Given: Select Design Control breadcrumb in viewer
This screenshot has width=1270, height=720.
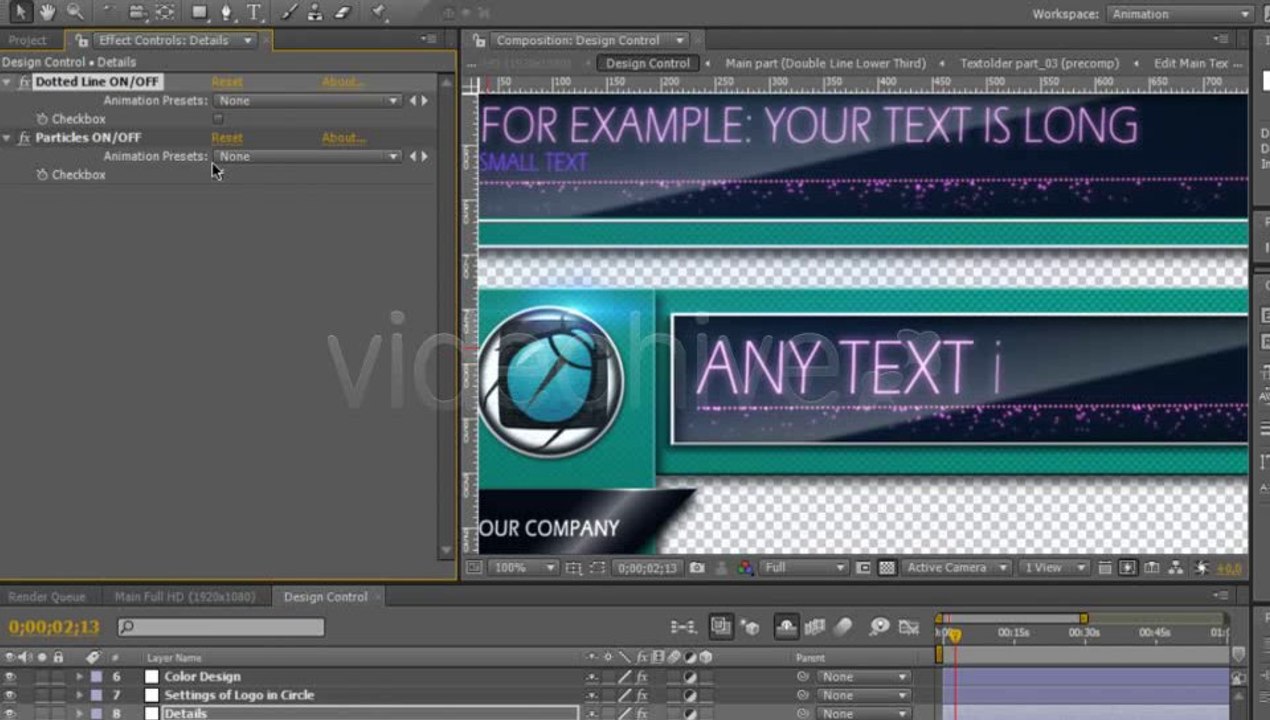Looking at the screenshot, I should (648, 63).
